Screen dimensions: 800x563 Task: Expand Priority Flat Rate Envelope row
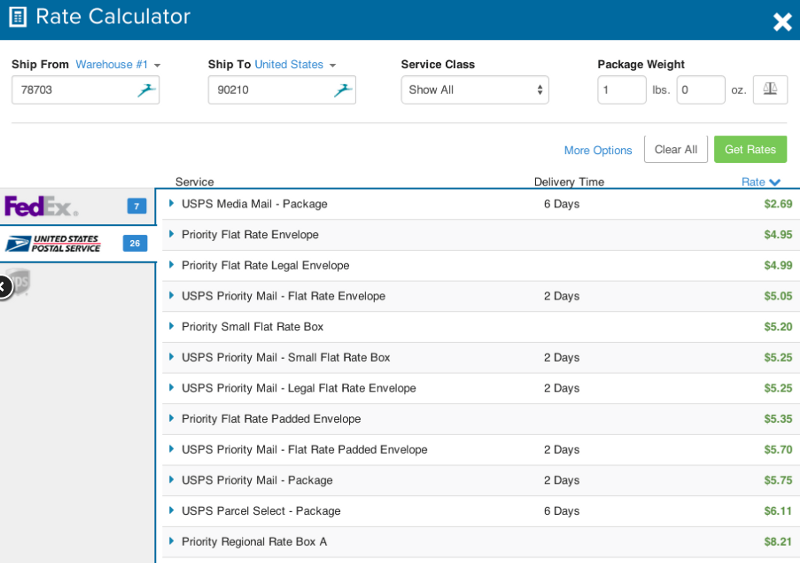tap(171, 234)
